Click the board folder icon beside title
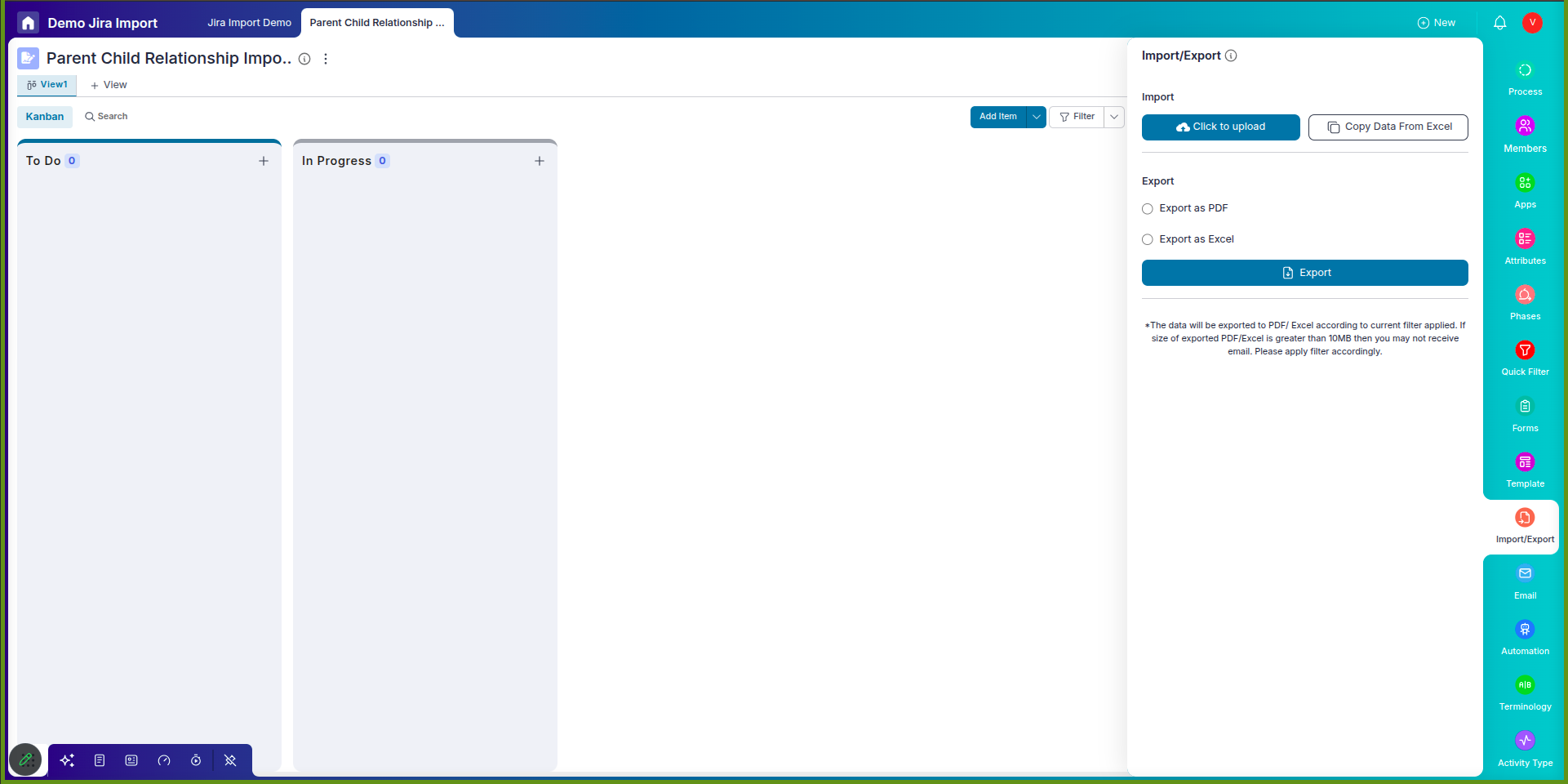This screenshot has height=784, width=1568. pos(28,59)
